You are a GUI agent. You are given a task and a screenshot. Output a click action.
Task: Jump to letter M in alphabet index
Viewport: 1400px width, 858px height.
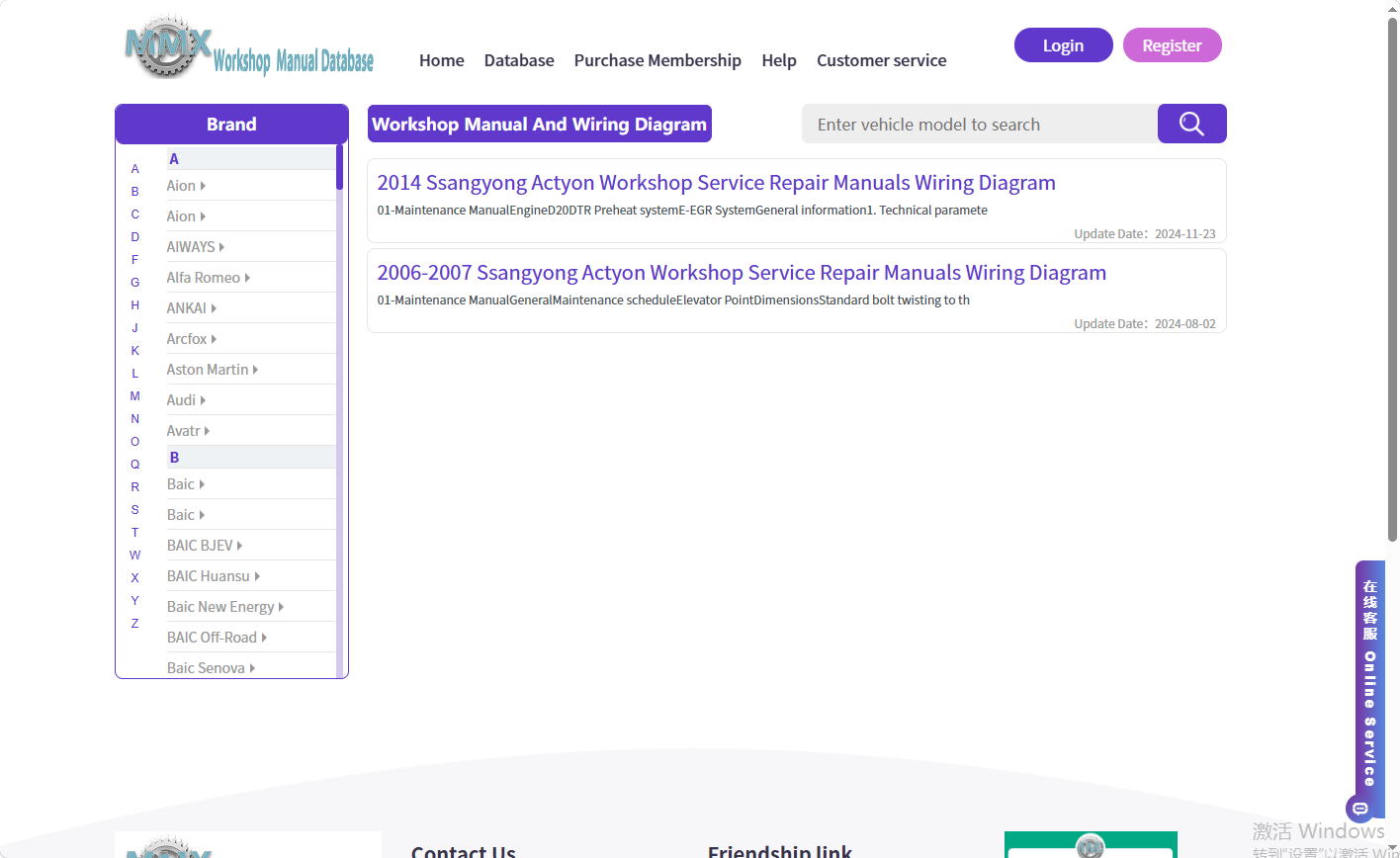(x=135, y=396)
